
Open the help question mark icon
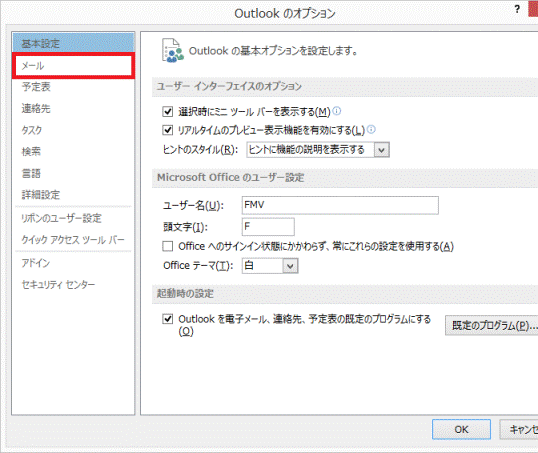click(x=517, y=9)
